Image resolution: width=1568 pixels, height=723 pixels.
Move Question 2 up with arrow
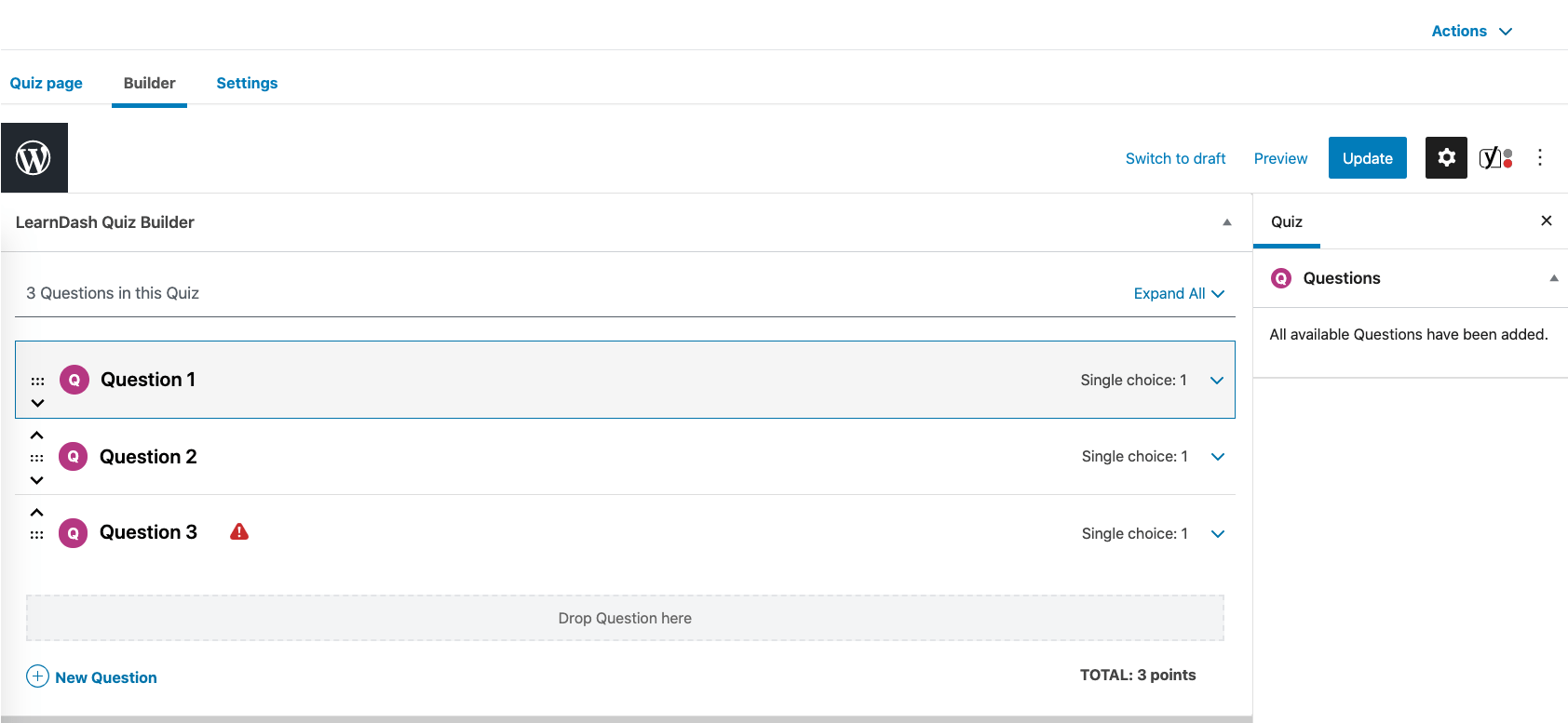tap(37, 435)
